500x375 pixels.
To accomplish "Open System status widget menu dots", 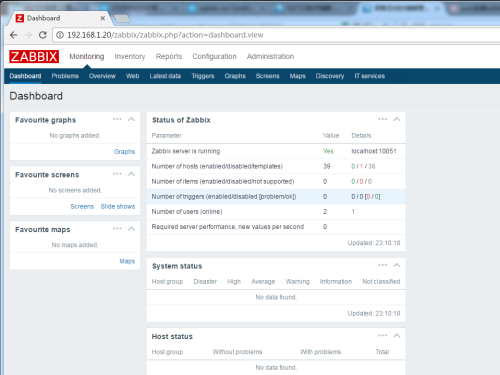I will pos(383,265).
